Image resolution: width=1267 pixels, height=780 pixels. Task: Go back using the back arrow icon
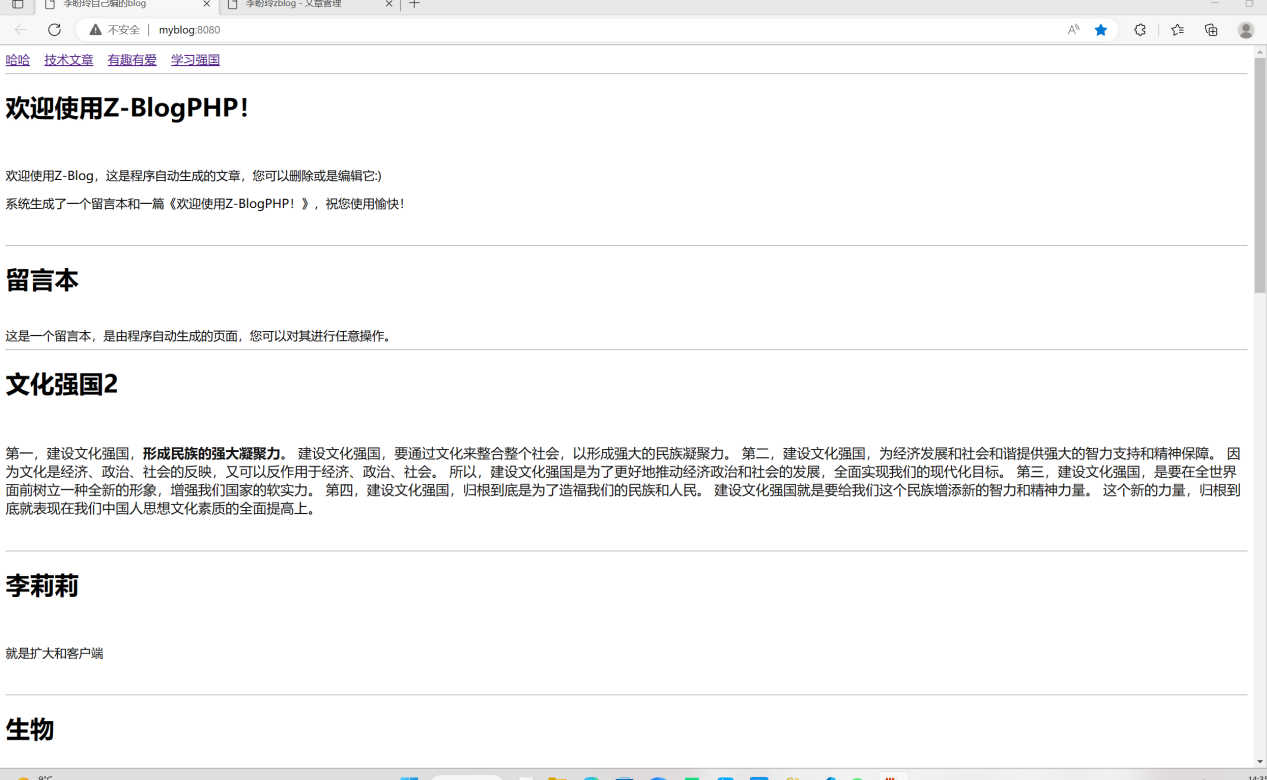(x=21, y=30)
